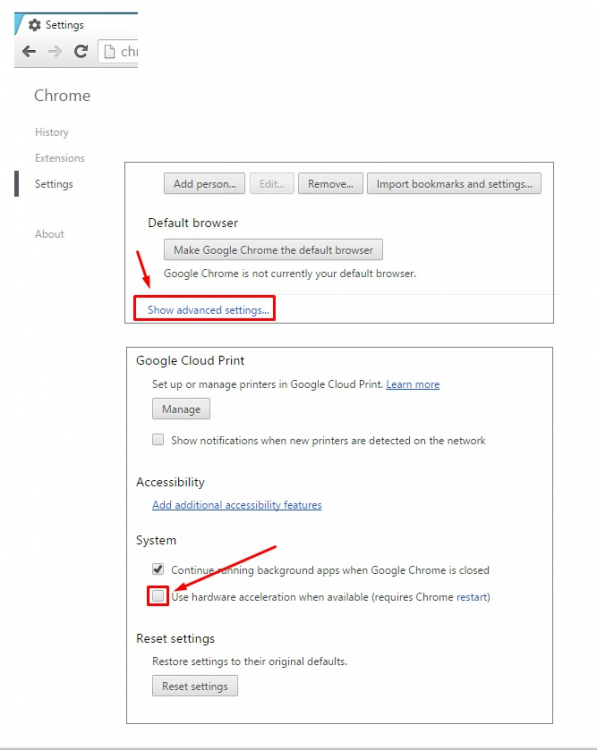The image size is (597, 750).
Task: Click the Remove person button
Action: click(331, 184)
